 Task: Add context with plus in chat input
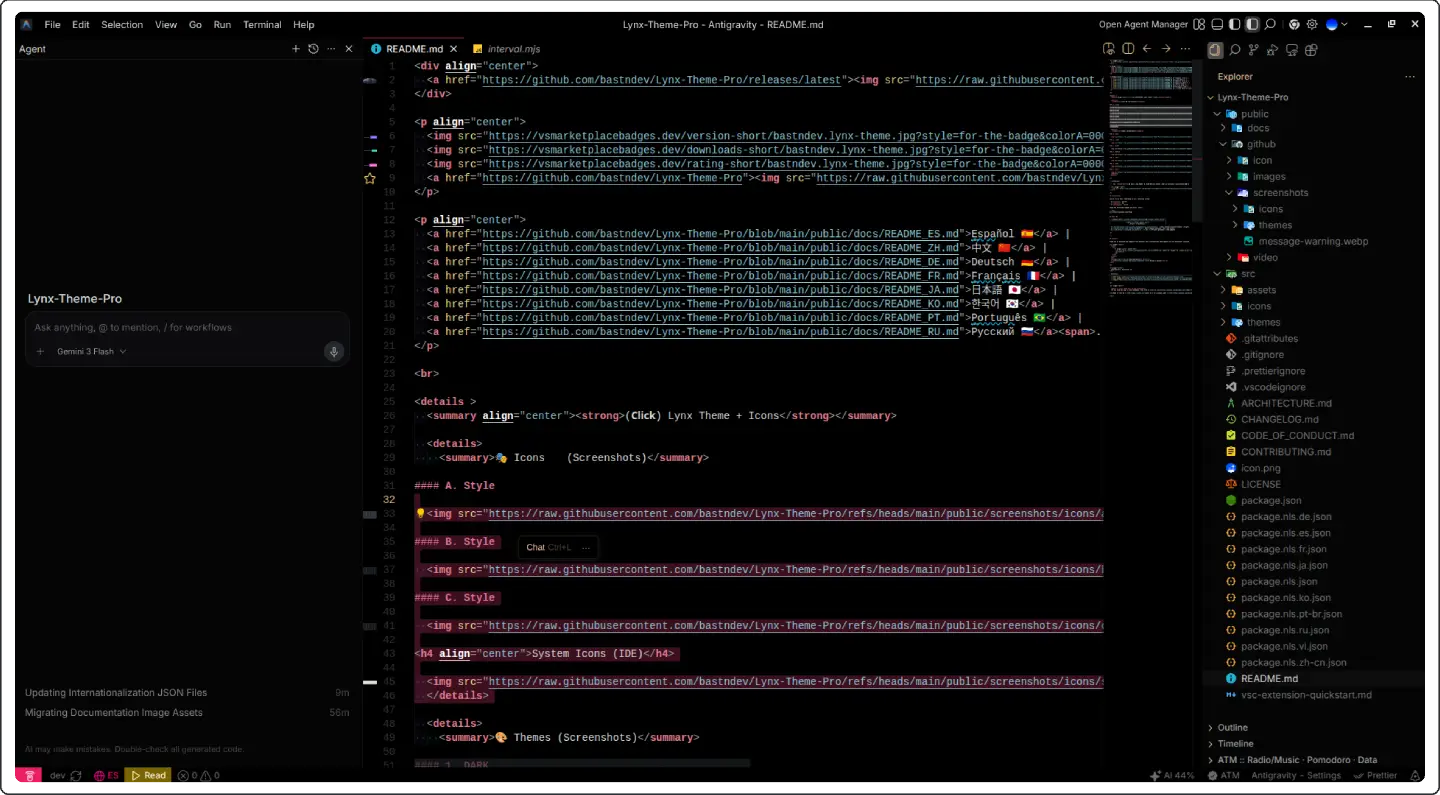coord(40,352)
